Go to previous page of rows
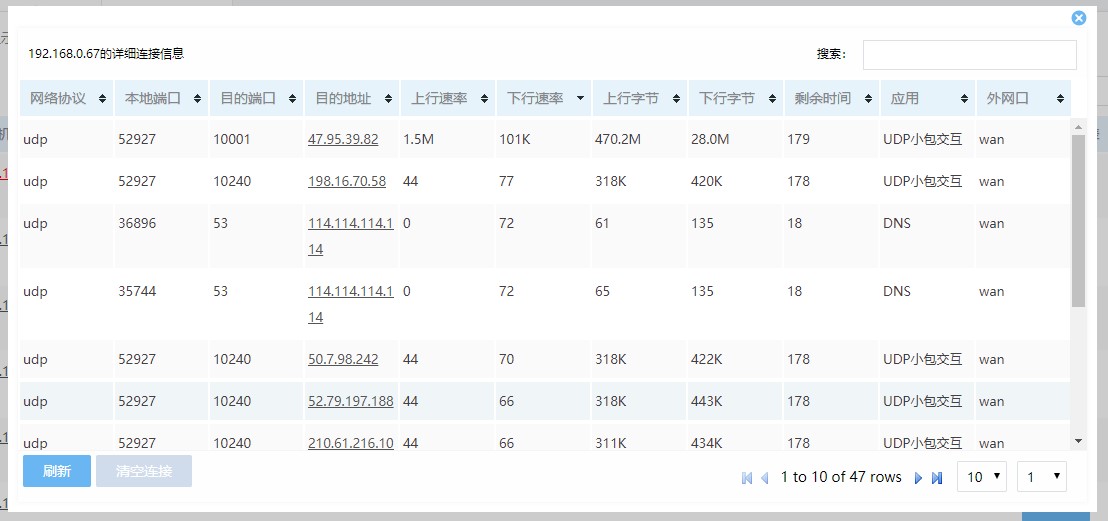The image size is (1108, 521). coord(764,478)
